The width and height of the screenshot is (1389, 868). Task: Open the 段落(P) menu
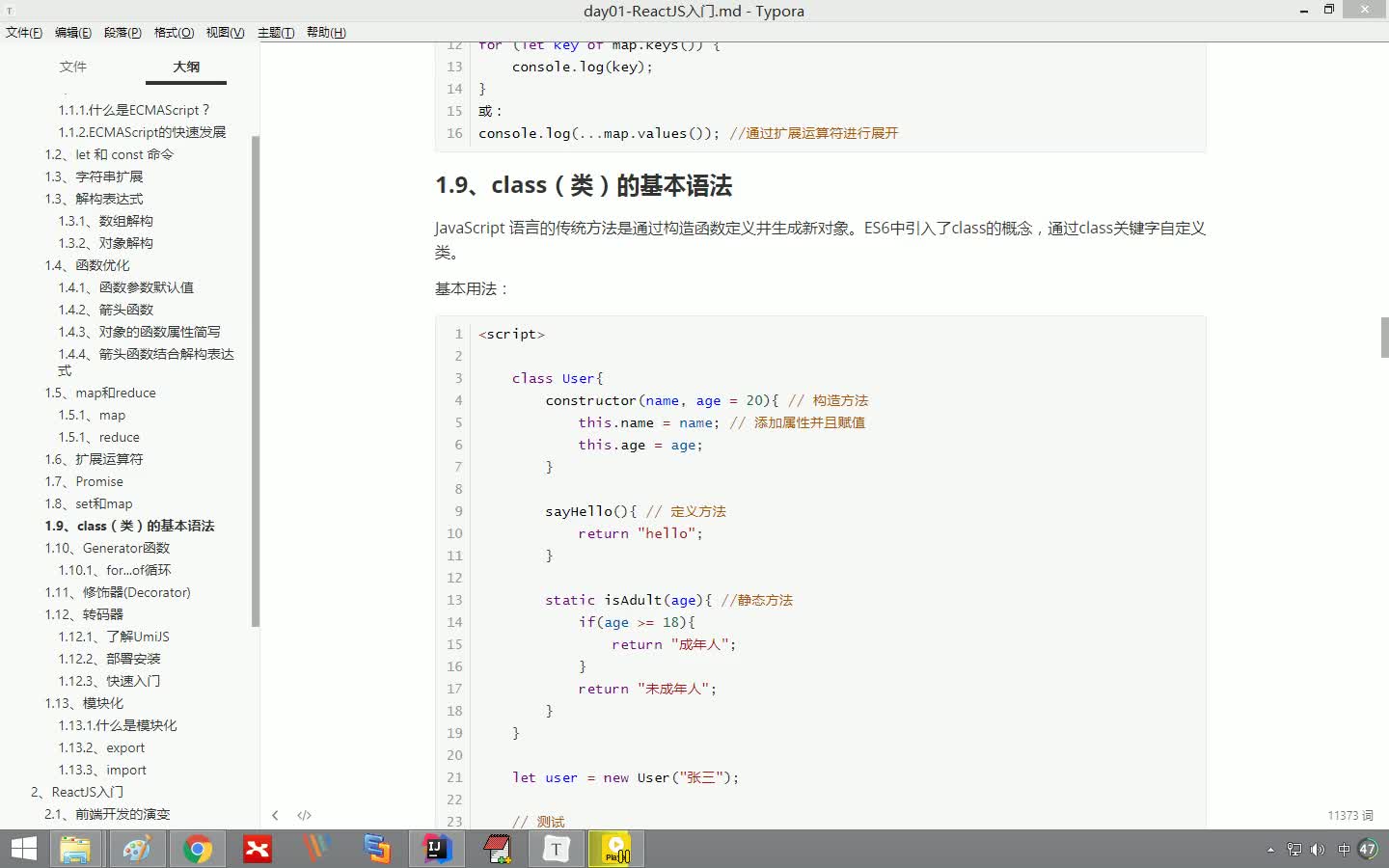pyautogui.click(x=123, y=33)
